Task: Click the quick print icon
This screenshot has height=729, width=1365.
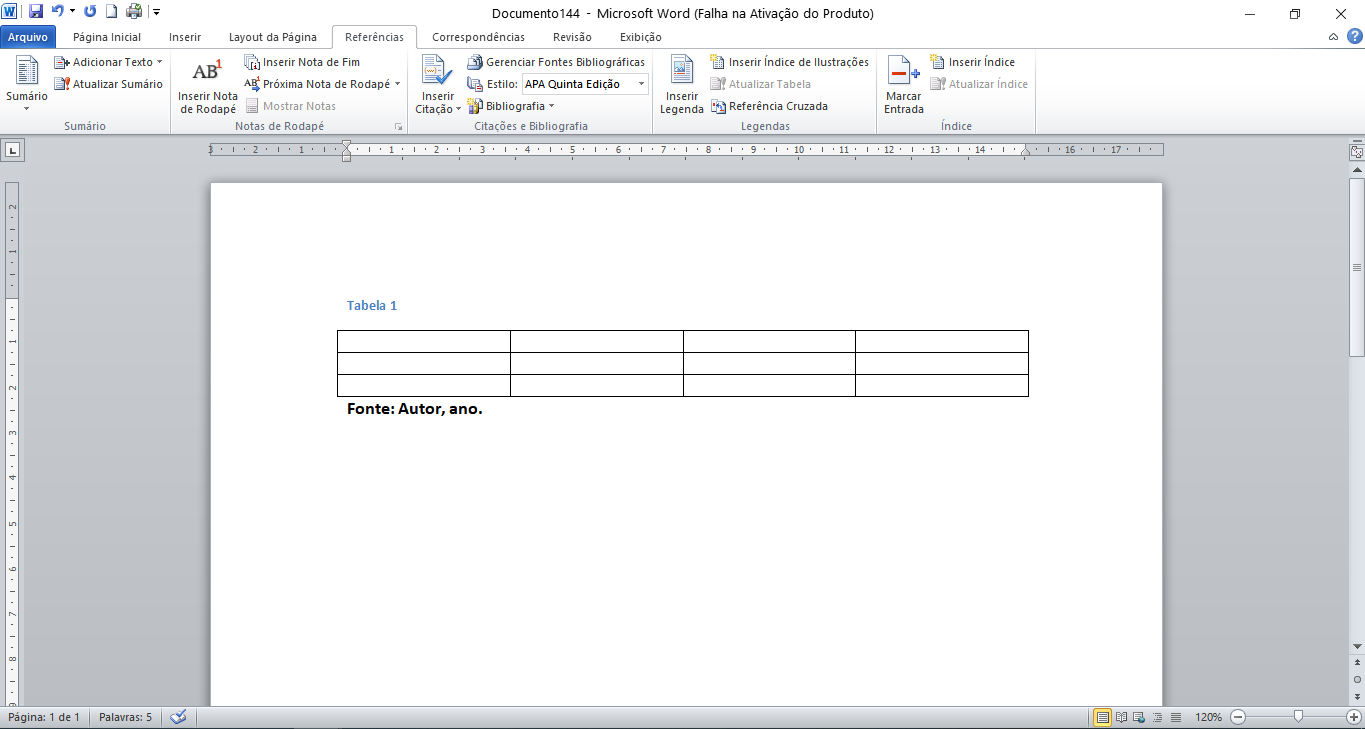Action: 134,12
